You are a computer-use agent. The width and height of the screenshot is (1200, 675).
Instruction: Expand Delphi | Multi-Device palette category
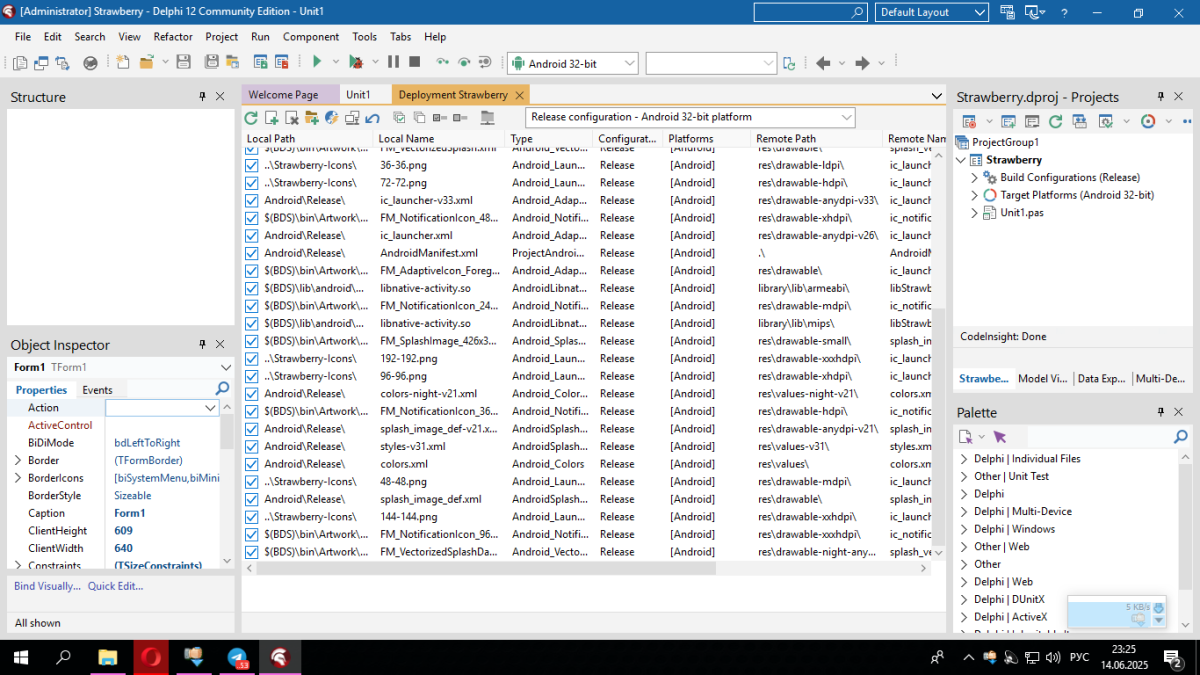[964, 511]
